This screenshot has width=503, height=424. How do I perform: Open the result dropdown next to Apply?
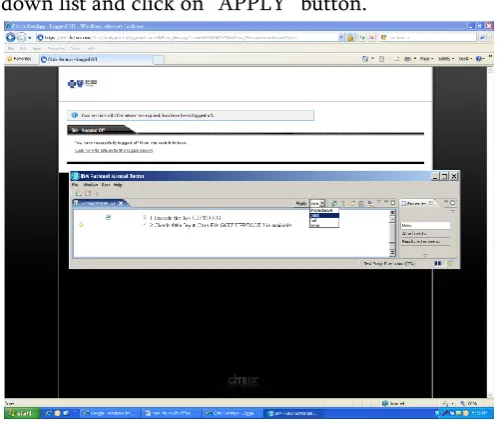(x=317, y=203)
